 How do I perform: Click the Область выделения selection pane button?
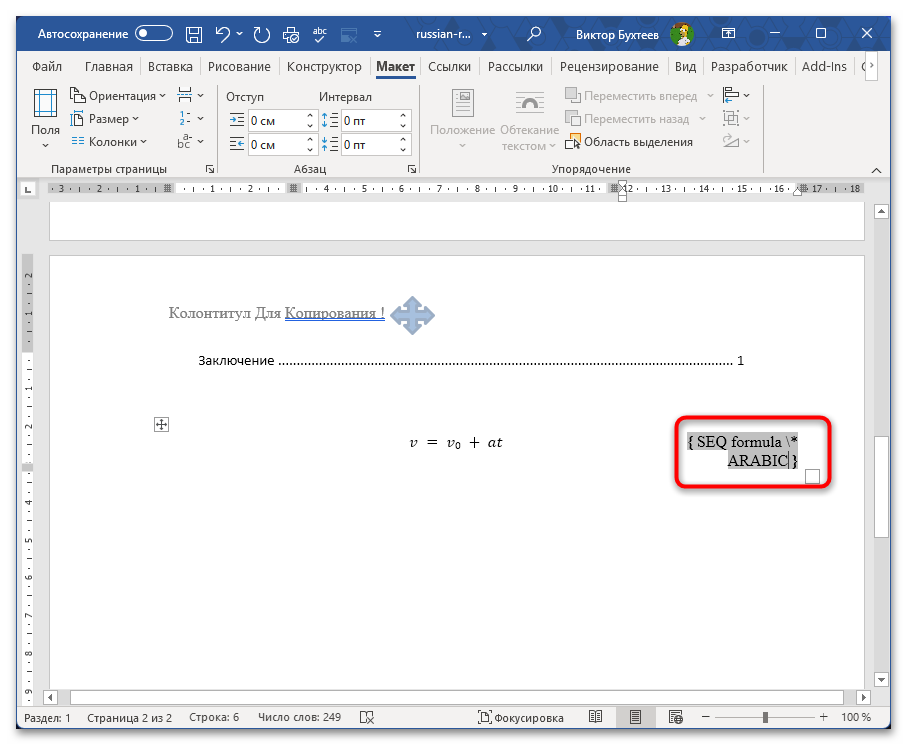pyautogui.click(x=629, y=142)
